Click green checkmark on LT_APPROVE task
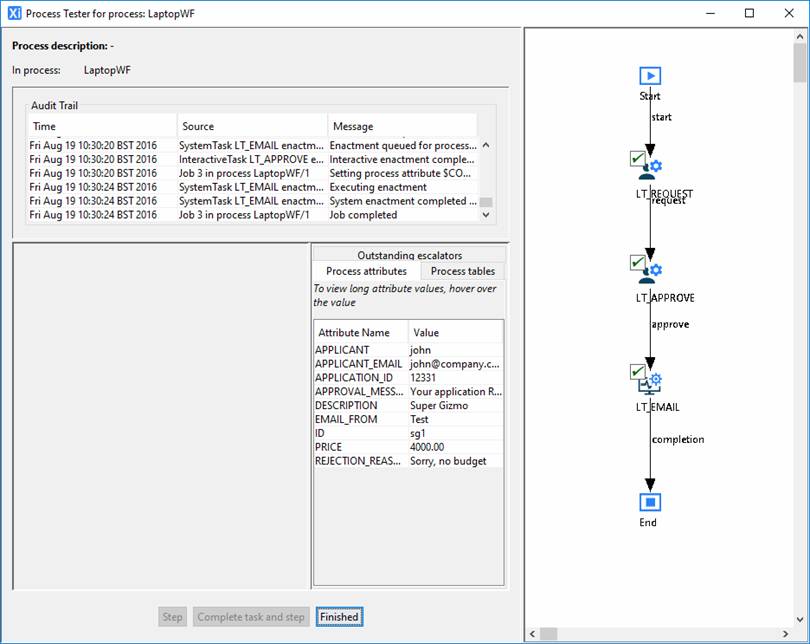Viewport: 810px width, 644px height. [636, 262]
